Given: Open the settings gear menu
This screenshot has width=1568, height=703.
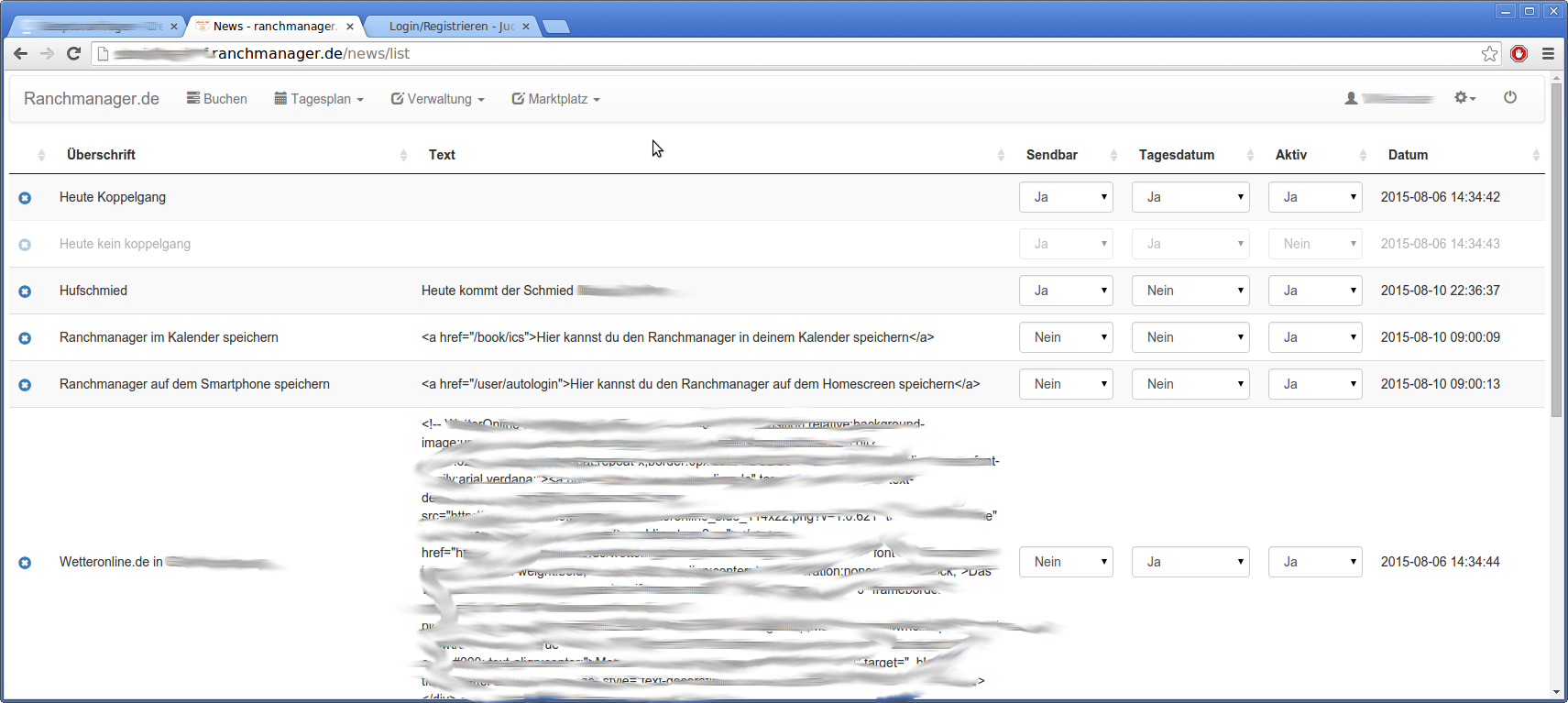Looking at the screenshot, I should [1464, 98].
